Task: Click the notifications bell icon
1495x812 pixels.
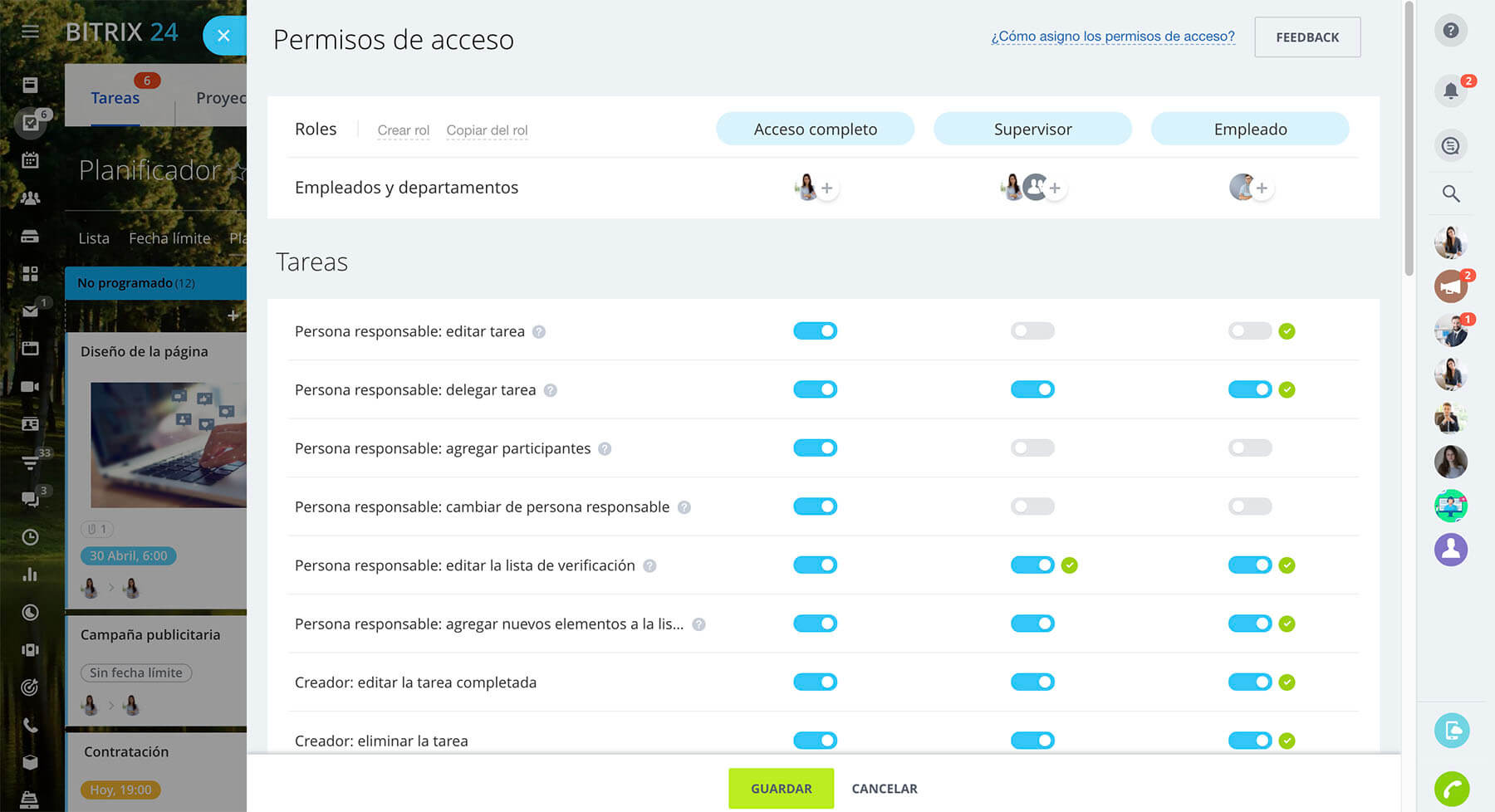Action: point(1450,90)
